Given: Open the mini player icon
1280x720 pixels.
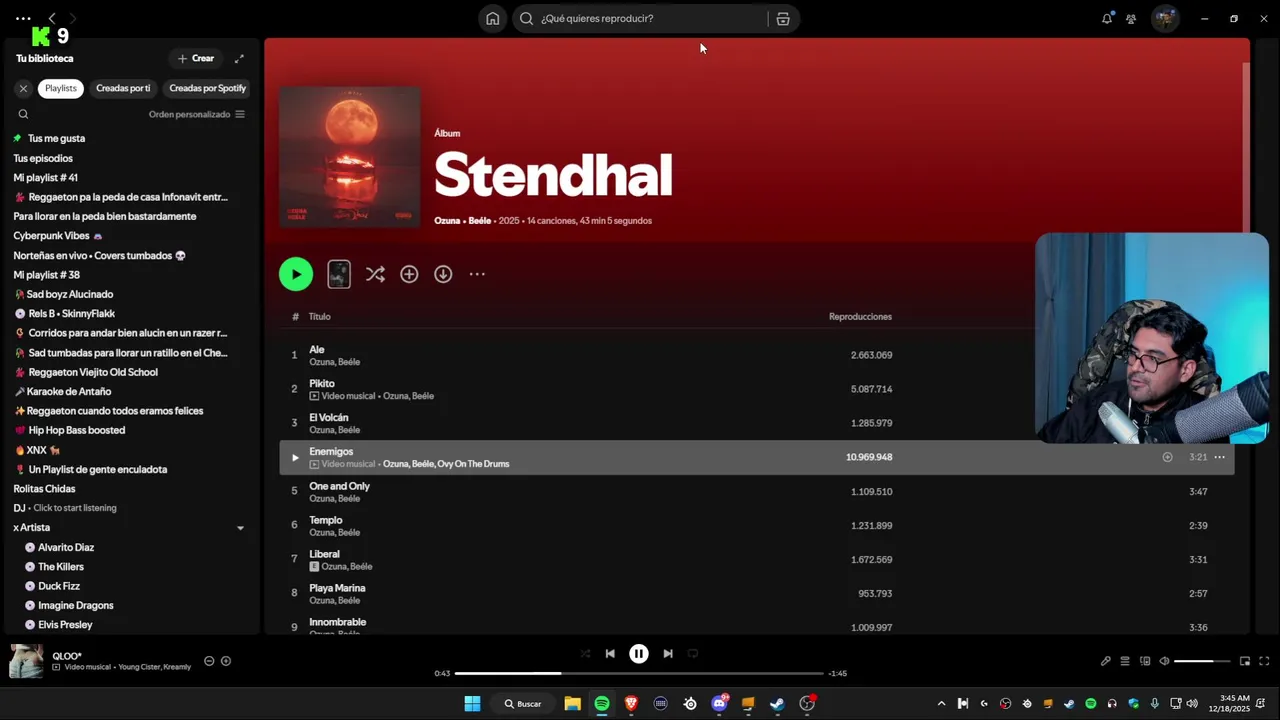Looking at the screenshot, I should (x=1245, y=661).
